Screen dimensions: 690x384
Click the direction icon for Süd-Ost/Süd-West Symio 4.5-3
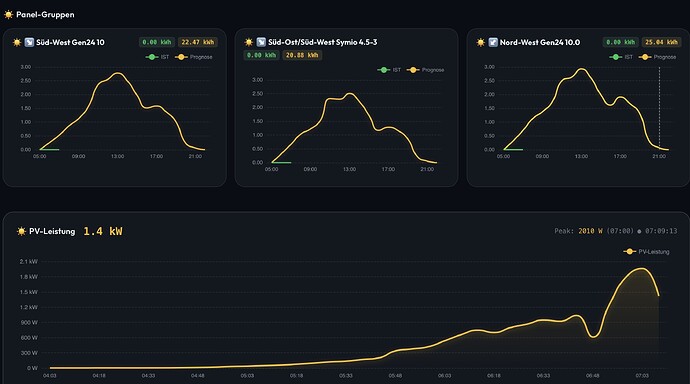(x=261, y=42)
